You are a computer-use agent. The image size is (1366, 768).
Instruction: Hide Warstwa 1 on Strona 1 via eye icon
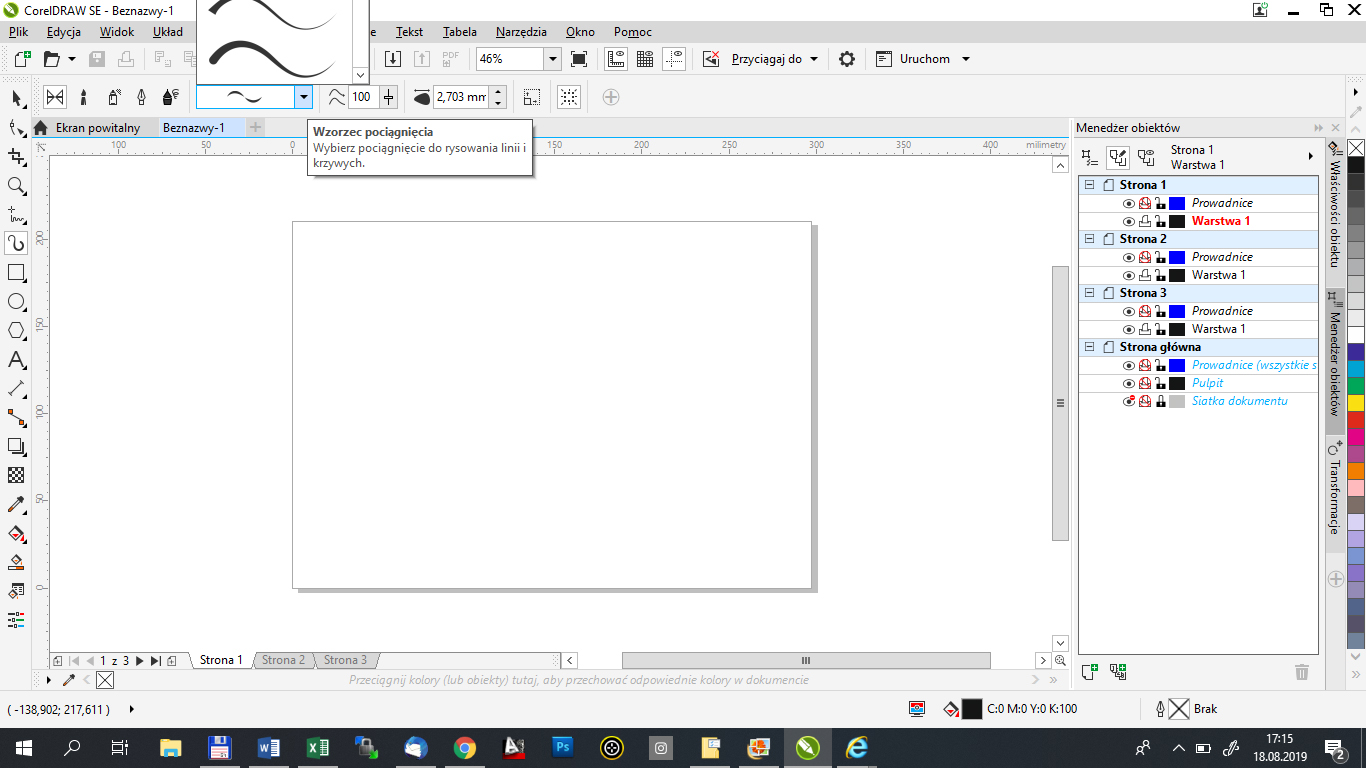click(1129, 221)
